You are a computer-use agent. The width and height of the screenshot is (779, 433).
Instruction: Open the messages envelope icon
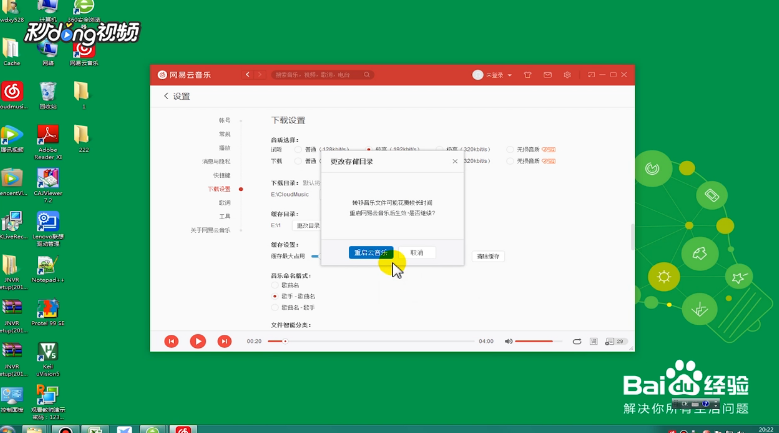[547, 74]
